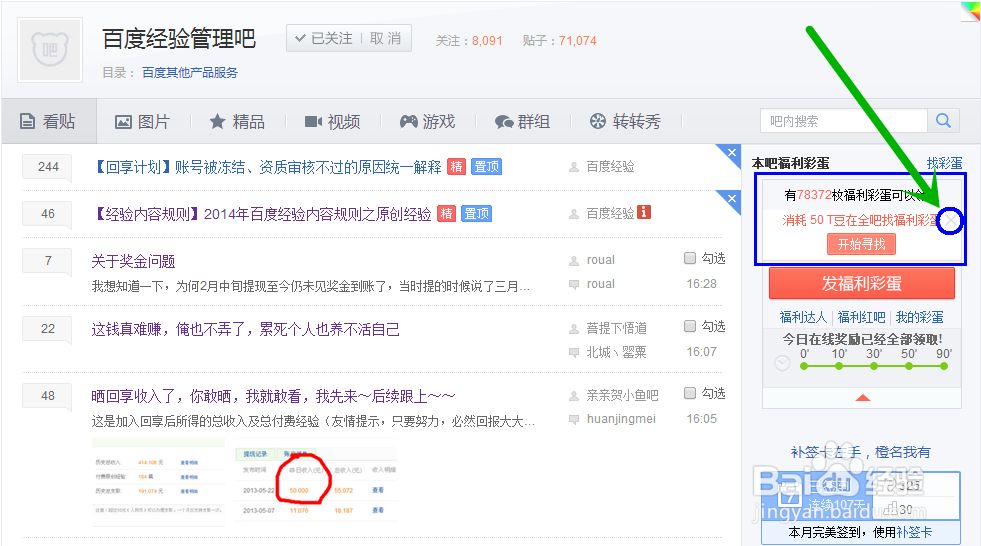Open the 我的彩蛋 link
The height and width of the screenshot is (546, 981).
click(x=920, y=318)
